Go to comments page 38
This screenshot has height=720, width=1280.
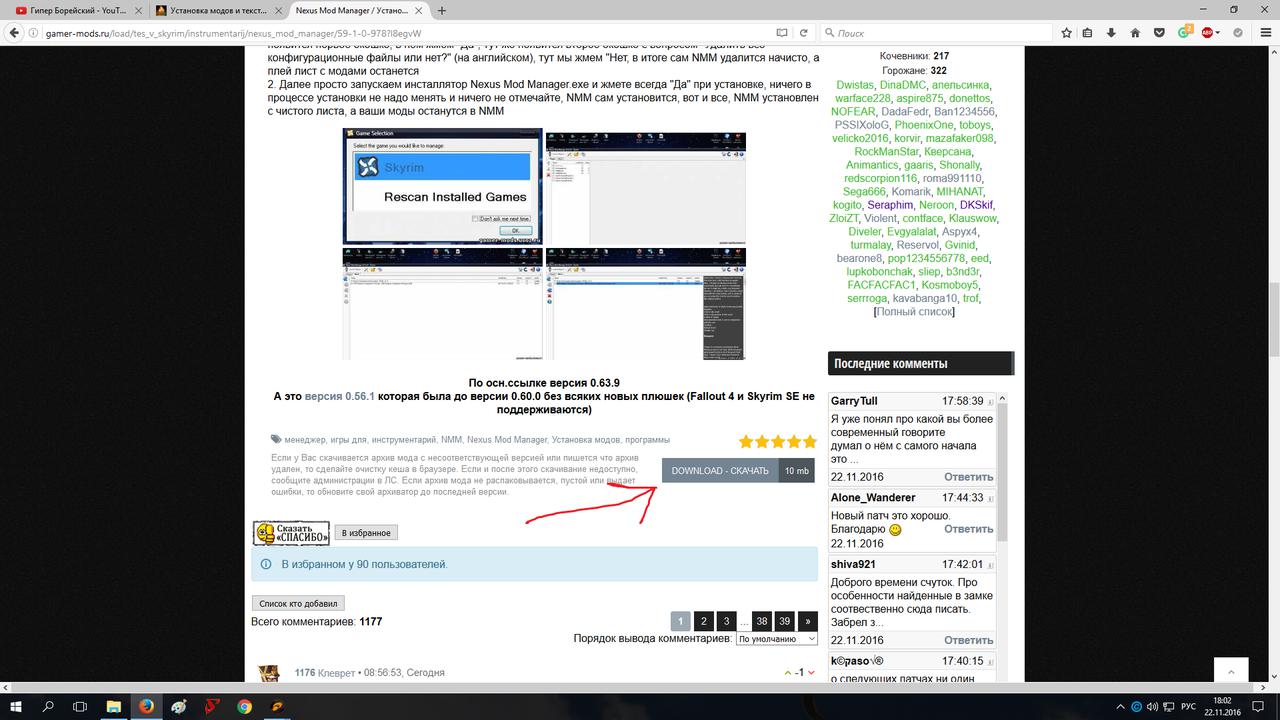762,621
